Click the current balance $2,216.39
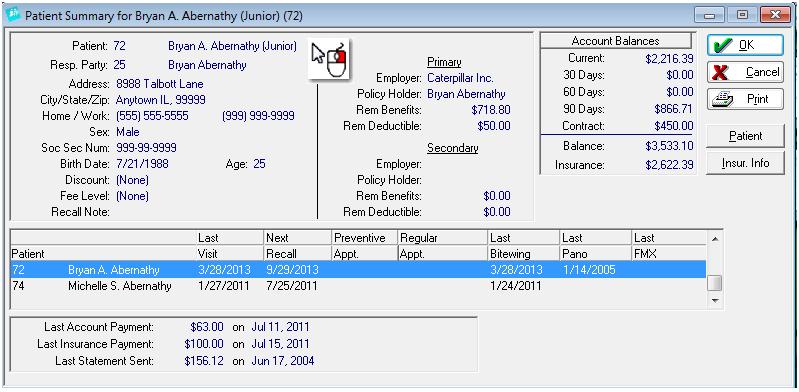The height and width of the screenshot is (392, 799). tap(669, 58)
